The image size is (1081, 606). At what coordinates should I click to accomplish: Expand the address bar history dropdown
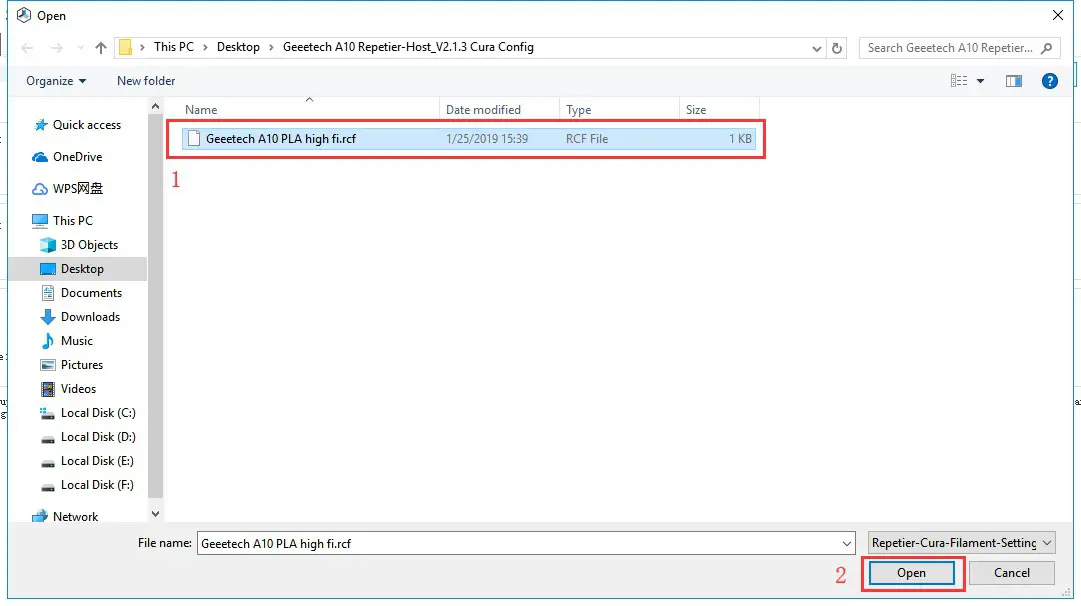pos(816,48)
